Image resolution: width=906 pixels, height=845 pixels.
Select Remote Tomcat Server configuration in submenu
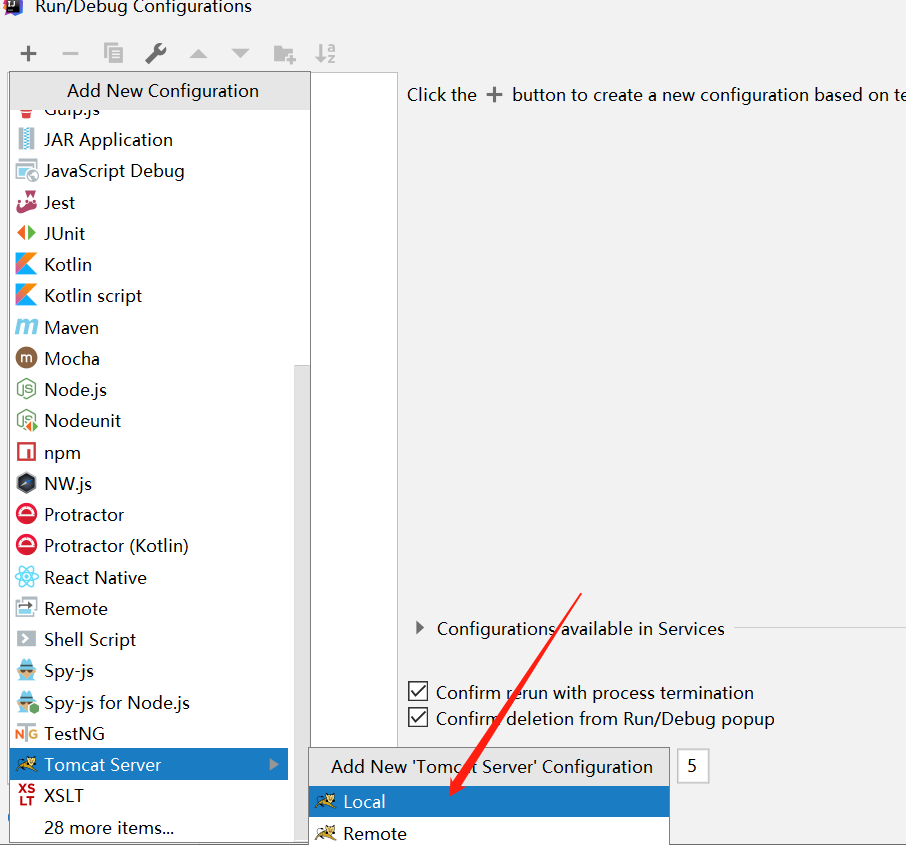click(x=489, y=833)
